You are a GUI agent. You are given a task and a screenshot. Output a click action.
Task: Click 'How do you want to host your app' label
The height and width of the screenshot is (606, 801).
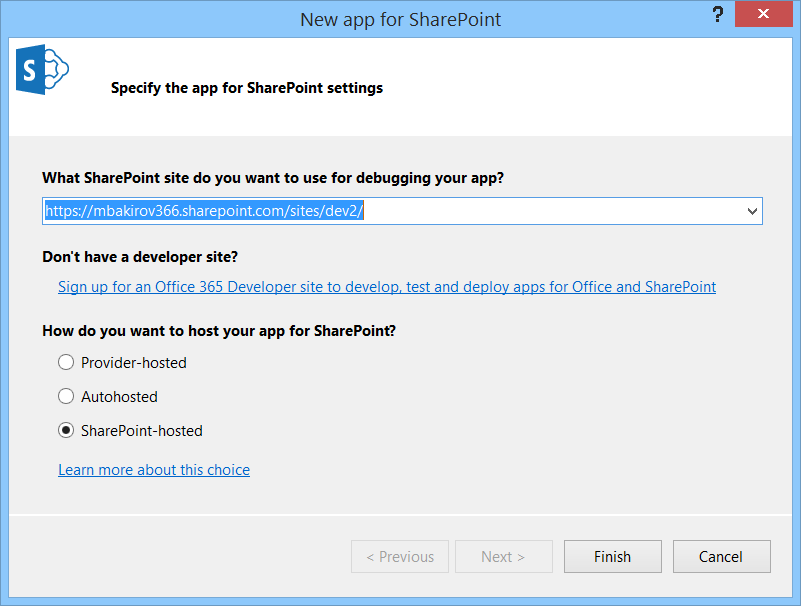[x=219, y=331]
